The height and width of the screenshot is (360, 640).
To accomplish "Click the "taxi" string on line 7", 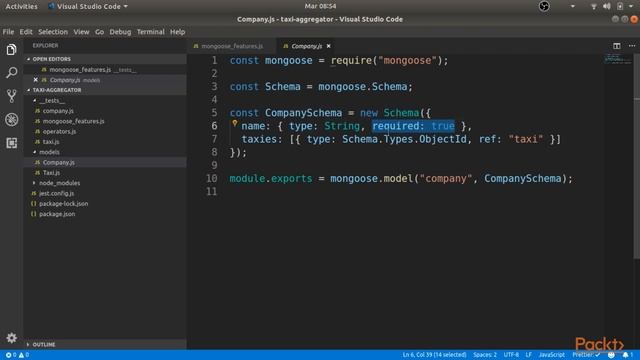I will click(526, 139).
